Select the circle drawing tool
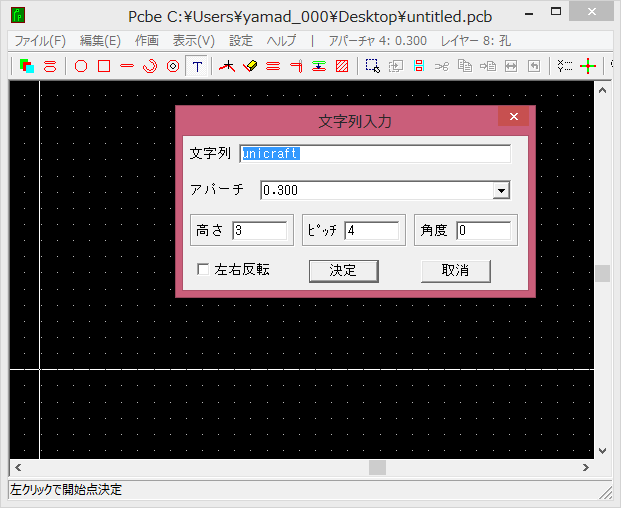Screen dimensions: 621x508 coord(81,66)
